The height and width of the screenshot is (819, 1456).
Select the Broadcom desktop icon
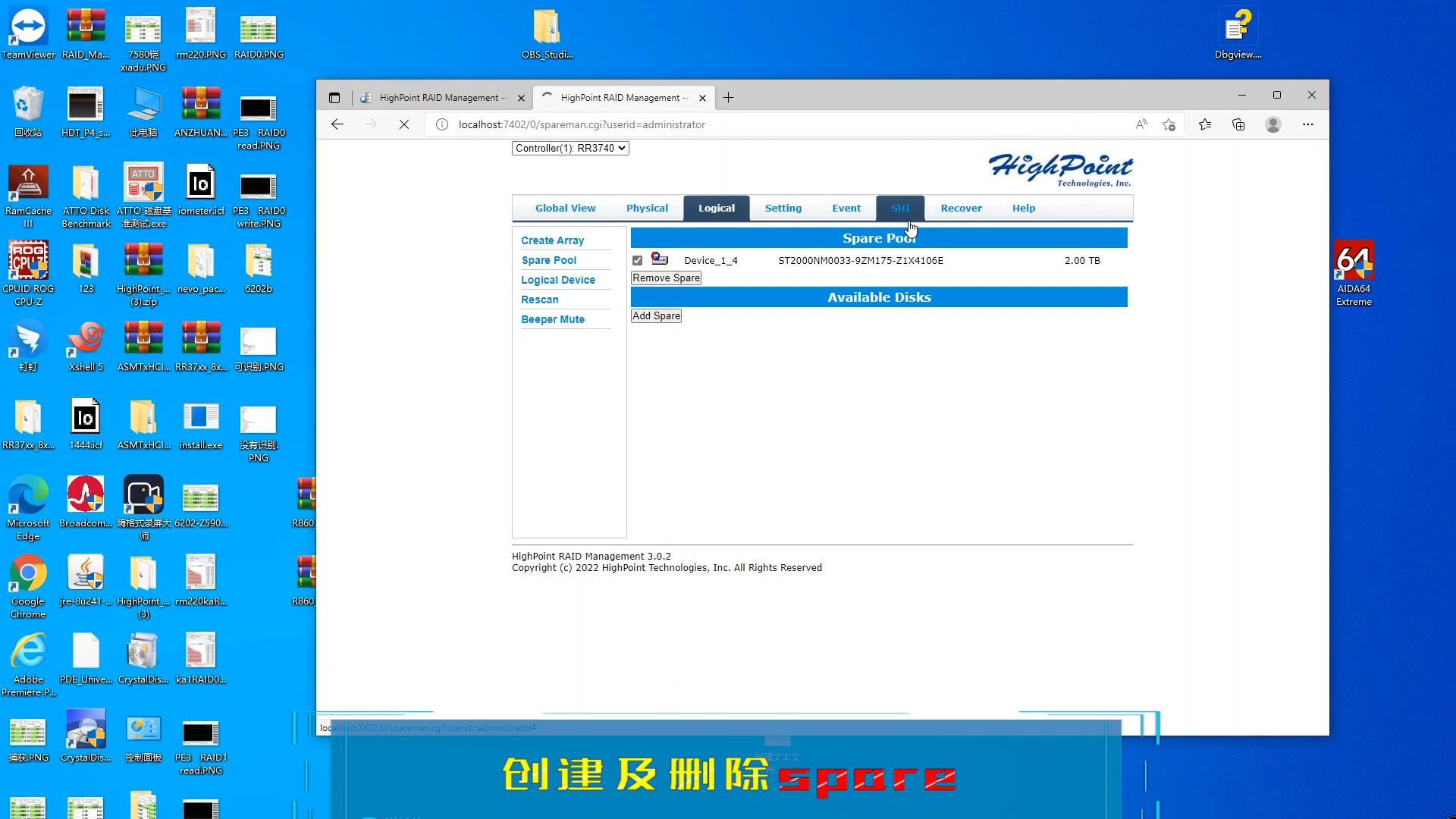tap(86, 502)
